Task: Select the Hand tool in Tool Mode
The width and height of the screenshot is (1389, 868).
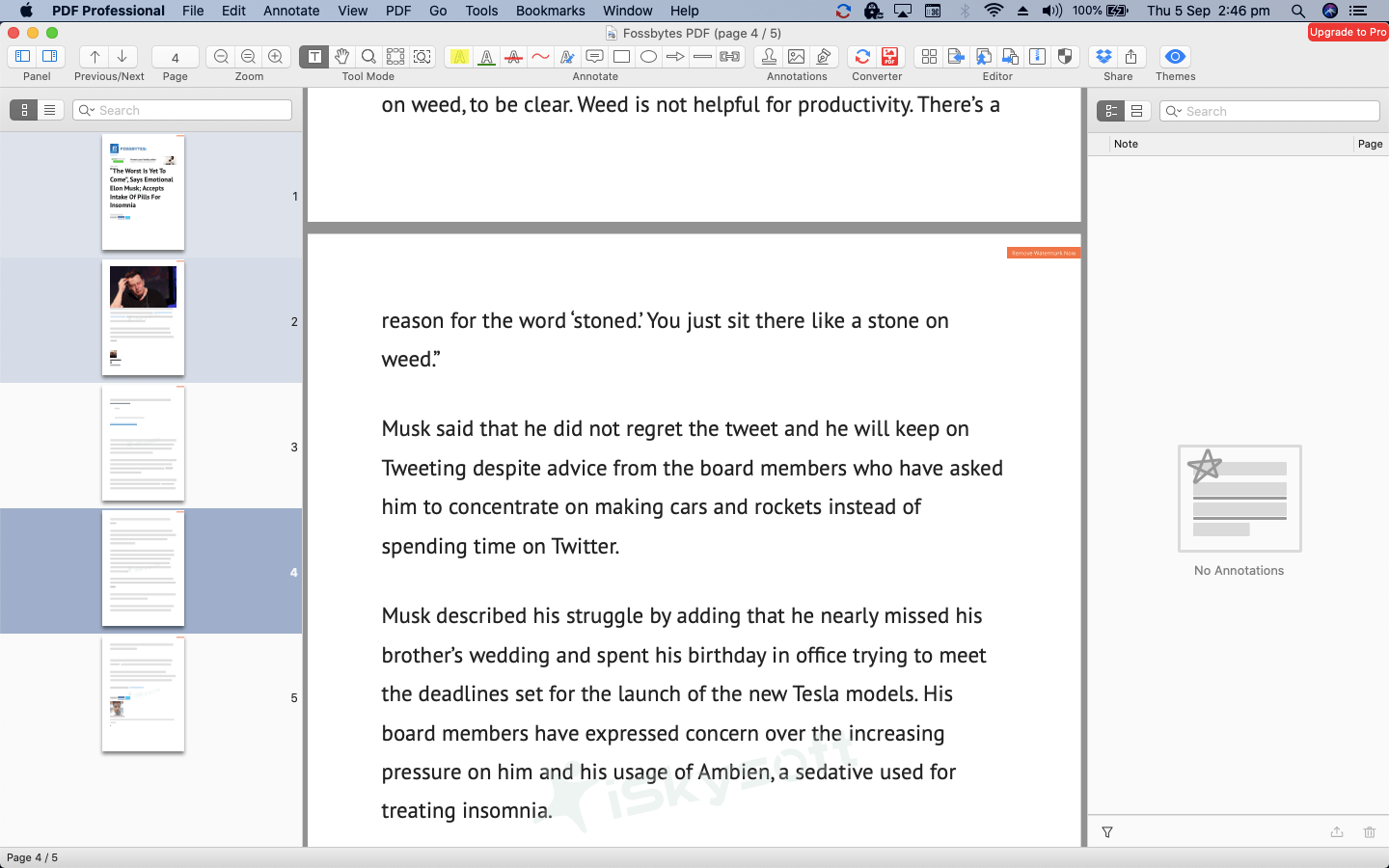Action: point(341,57)
